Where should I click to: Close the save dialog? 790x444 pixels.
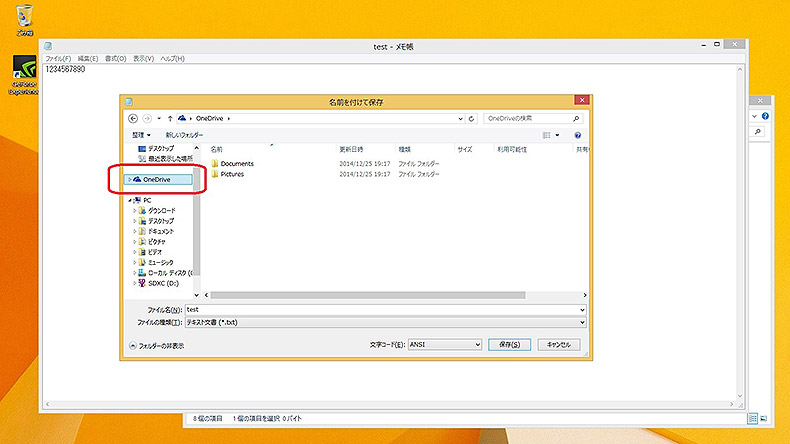(x=582, y=100)
